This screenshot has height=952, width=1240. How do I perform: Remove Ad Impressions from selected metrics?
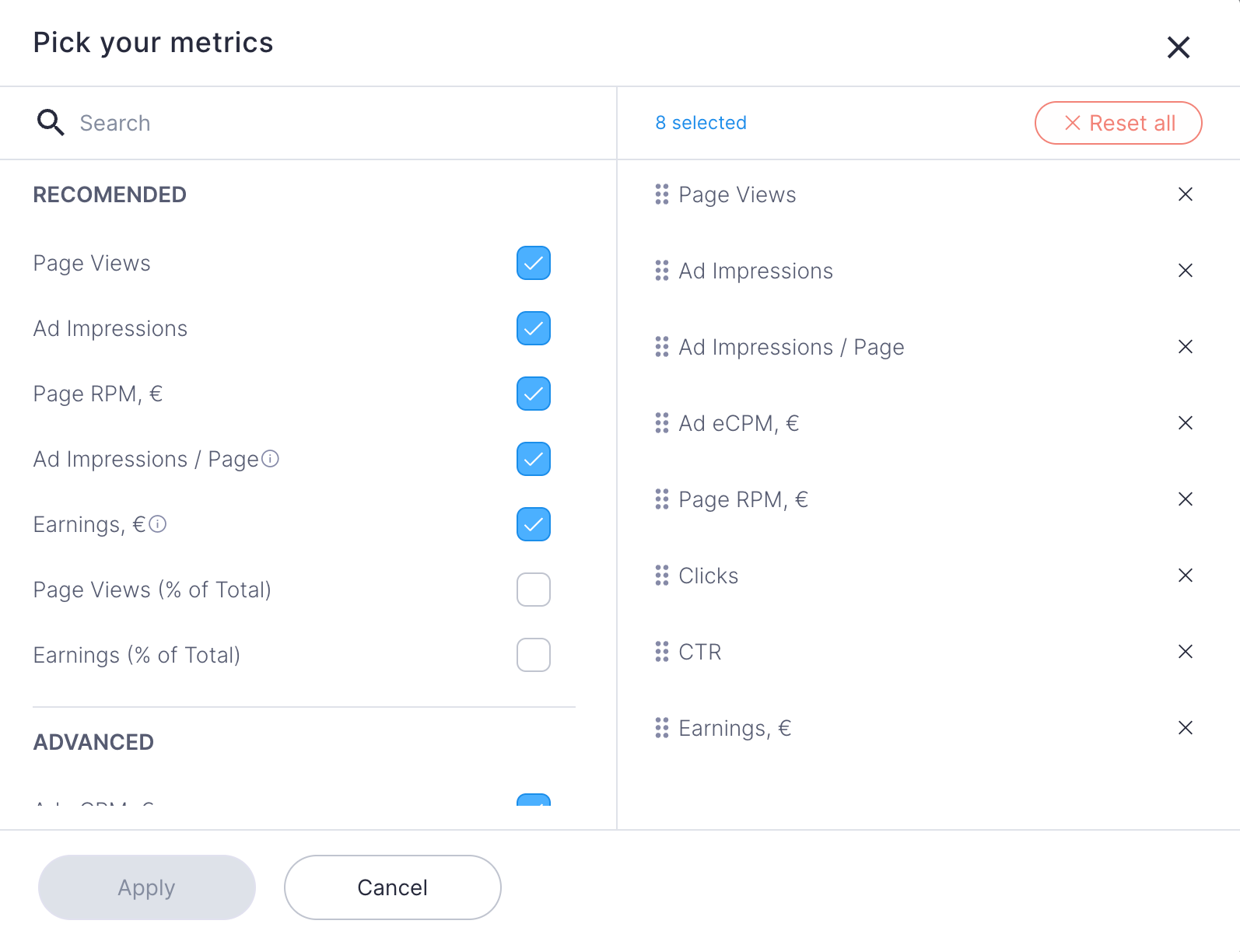coord(1185,271)
